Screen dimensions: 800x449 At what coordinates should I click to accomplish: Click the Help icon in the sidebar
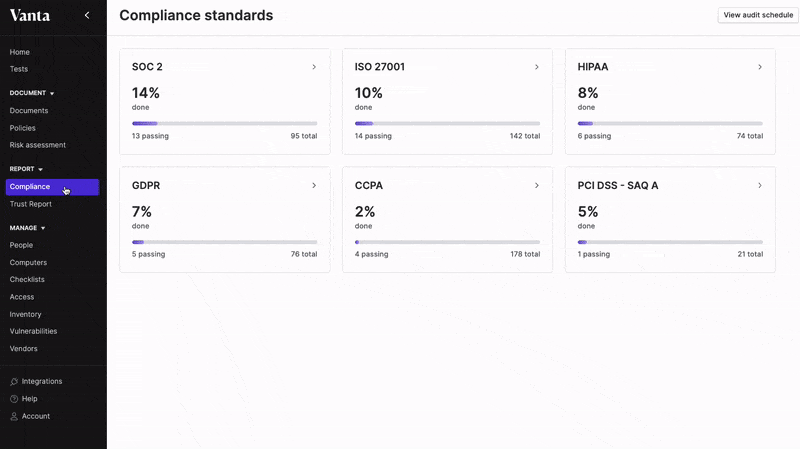pyautogui.click(x=14, y=399)
